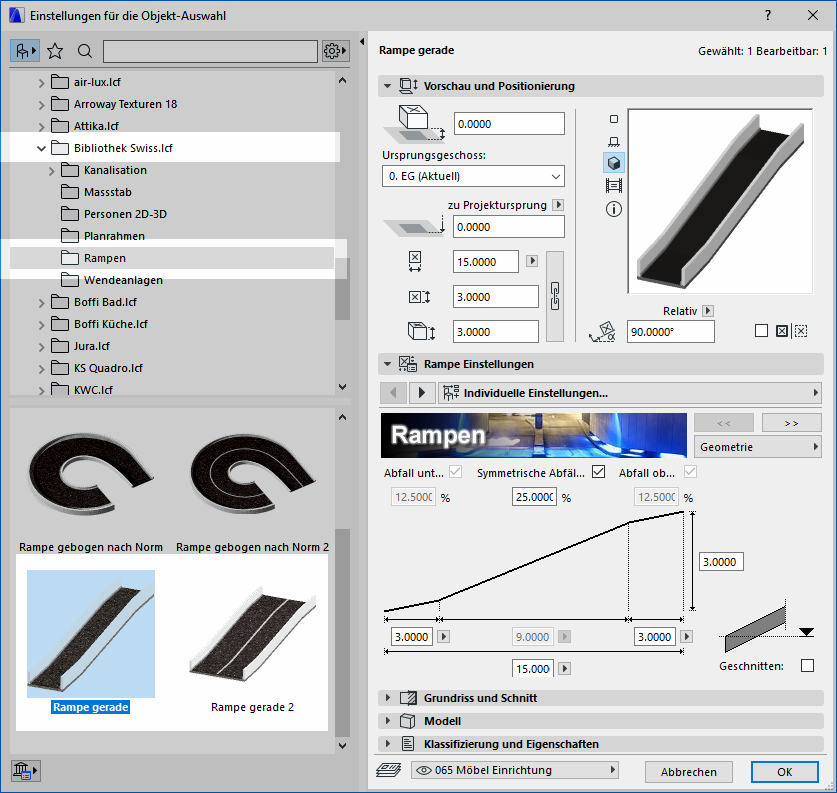The image size is (837, 793).
Task: Expand the Kanalisation folder
Action: 51,171
